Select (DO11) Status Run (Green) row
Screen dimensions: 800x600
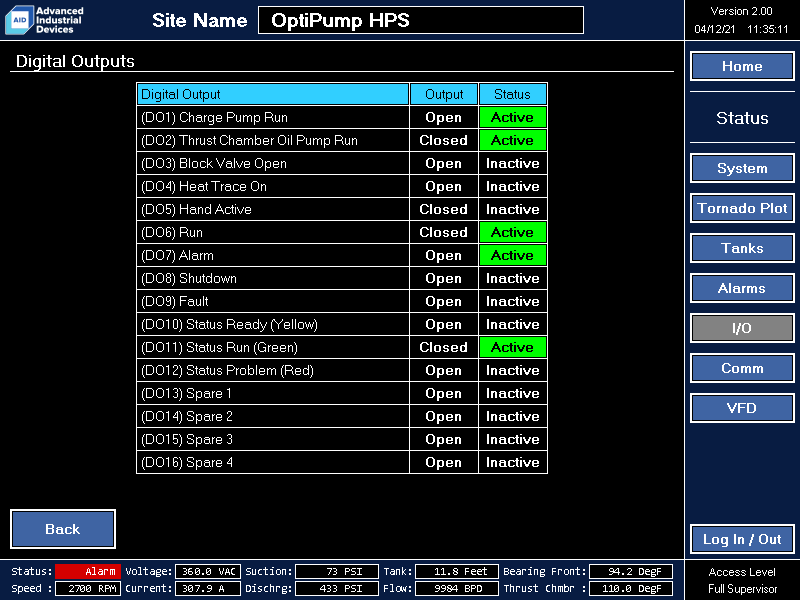tap(342, 347)
